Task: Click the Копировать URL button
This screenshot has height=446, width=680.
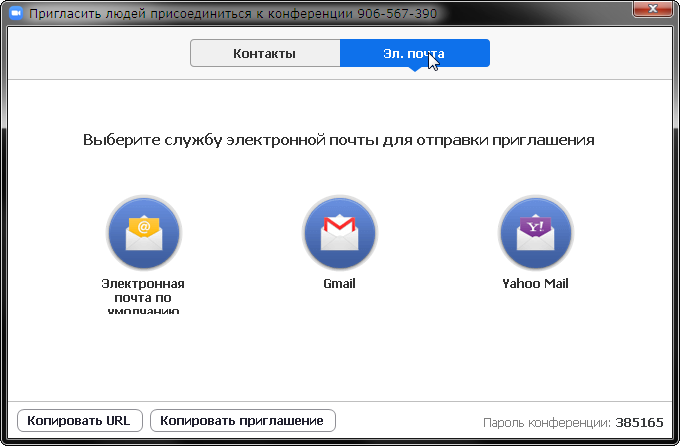Action: click(80, 420)
